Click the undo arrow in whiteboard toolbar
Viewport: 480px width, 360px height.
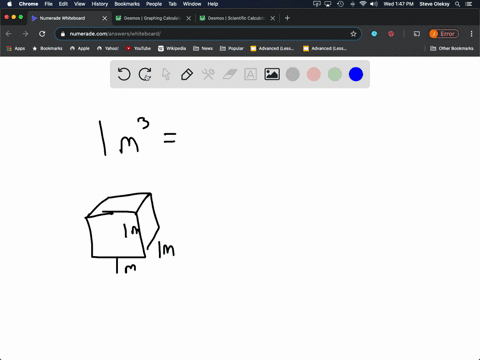[124, 74]
